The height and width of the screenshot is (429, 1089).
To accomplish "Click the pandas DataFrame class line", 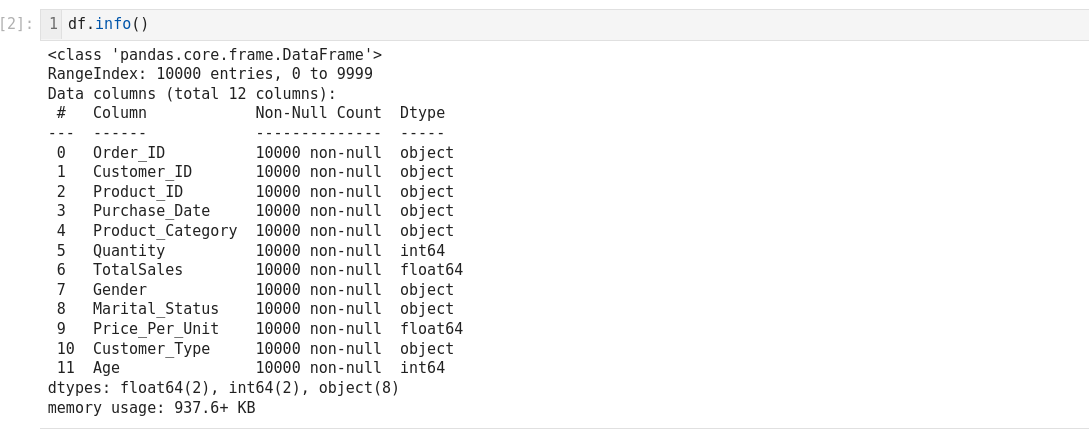I will pos(214,55).
